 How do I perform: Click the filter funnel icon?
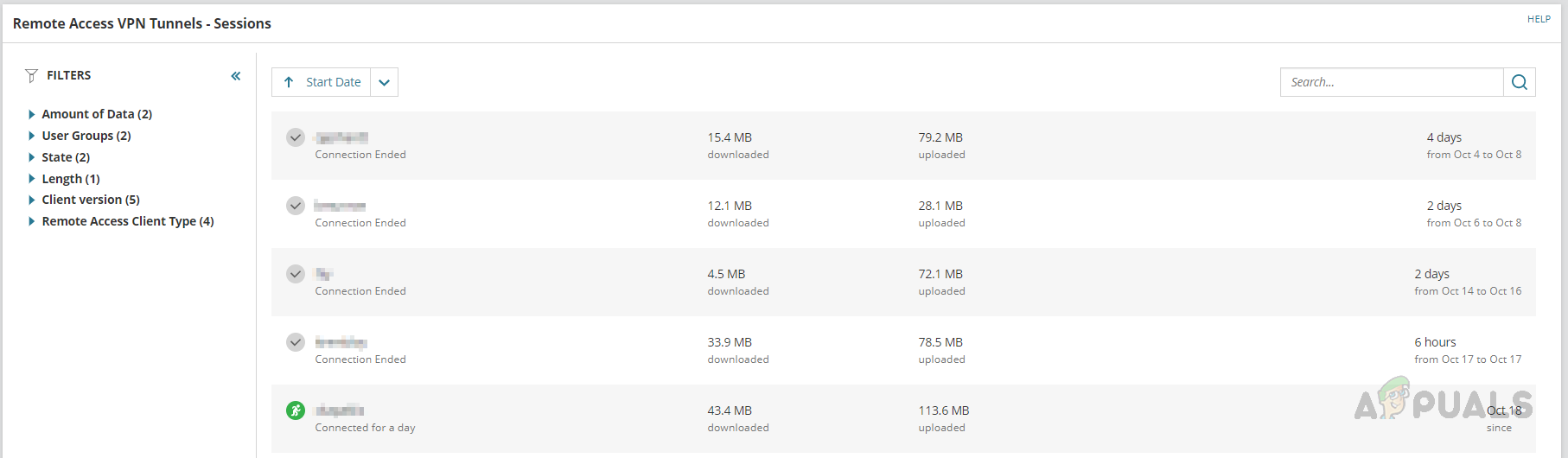coord(31,76)
